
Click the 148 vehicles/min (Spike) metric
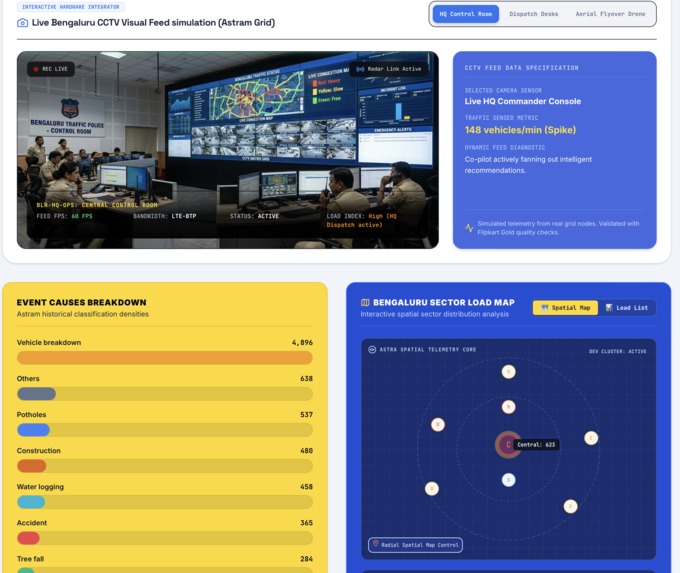(520, 130)
